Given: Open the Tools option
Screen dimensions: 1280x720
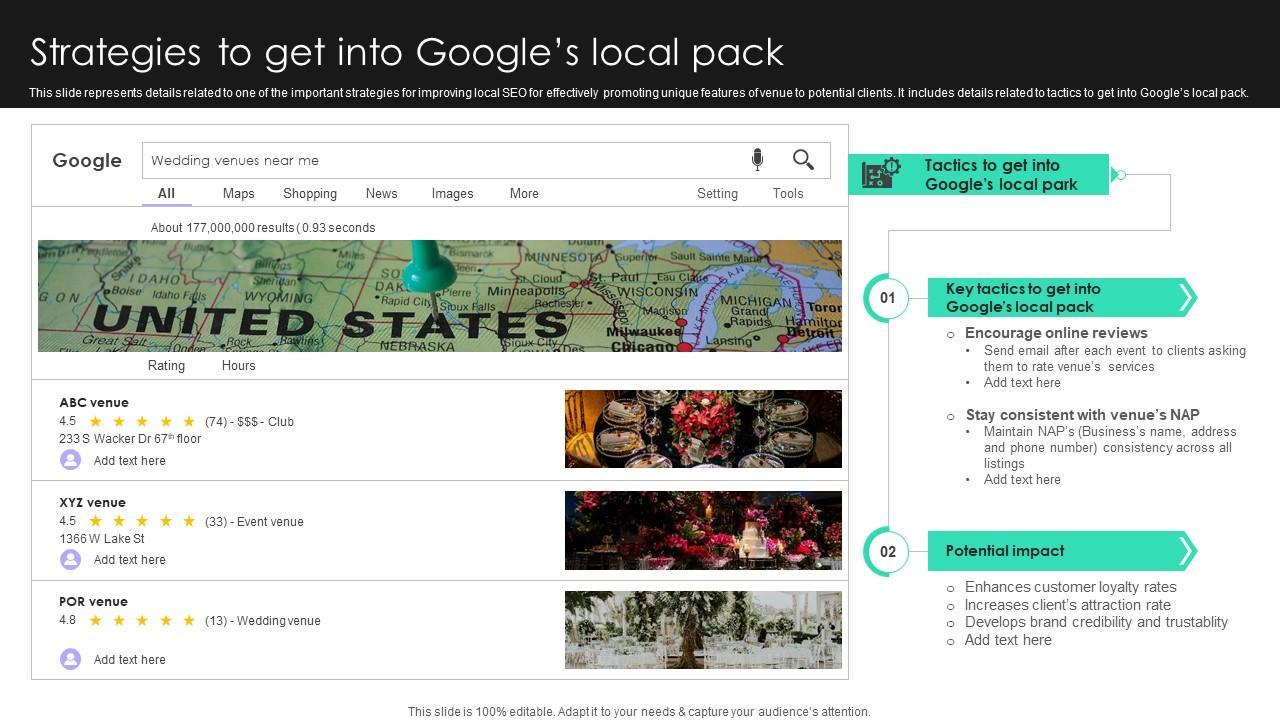Looking at the screenshot, I should click(x=787, y=194).
